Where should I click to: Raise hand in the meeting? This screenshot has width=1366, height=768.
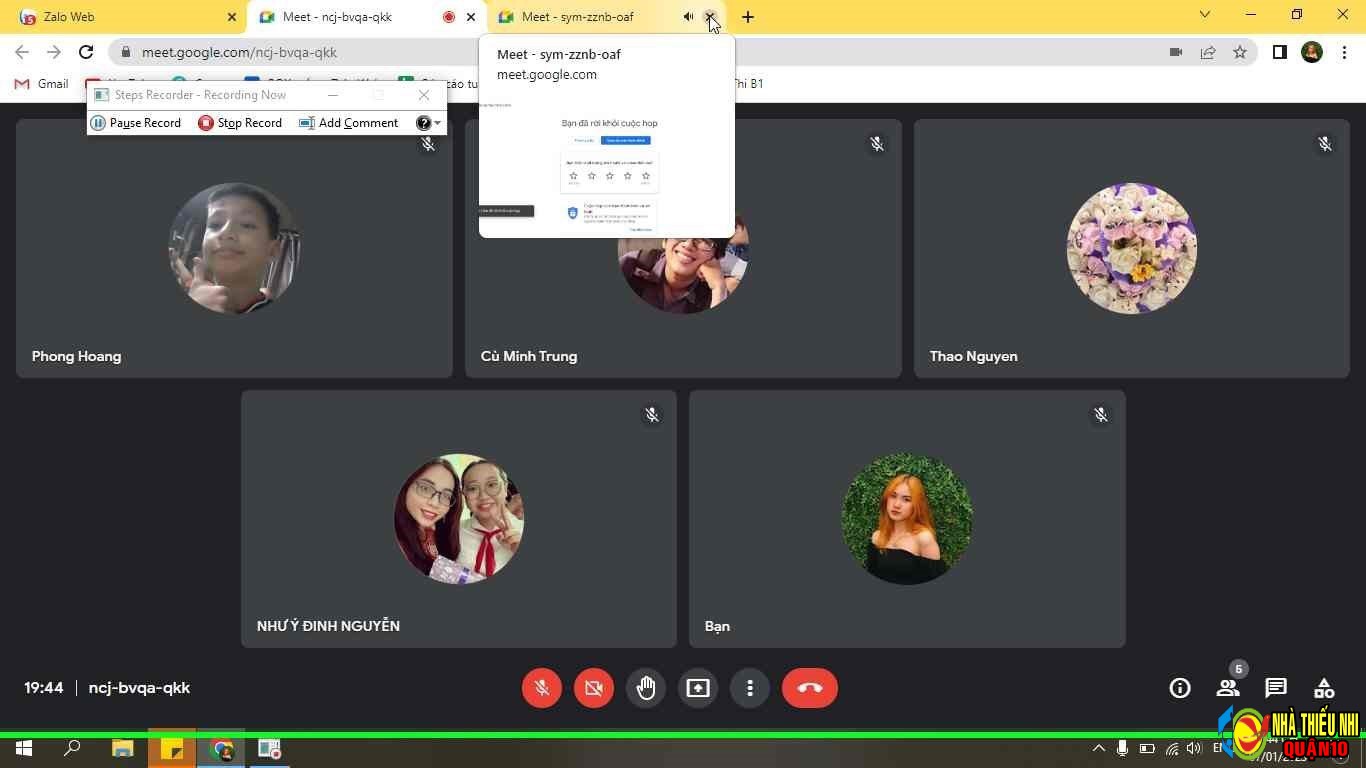pos(646,688)
